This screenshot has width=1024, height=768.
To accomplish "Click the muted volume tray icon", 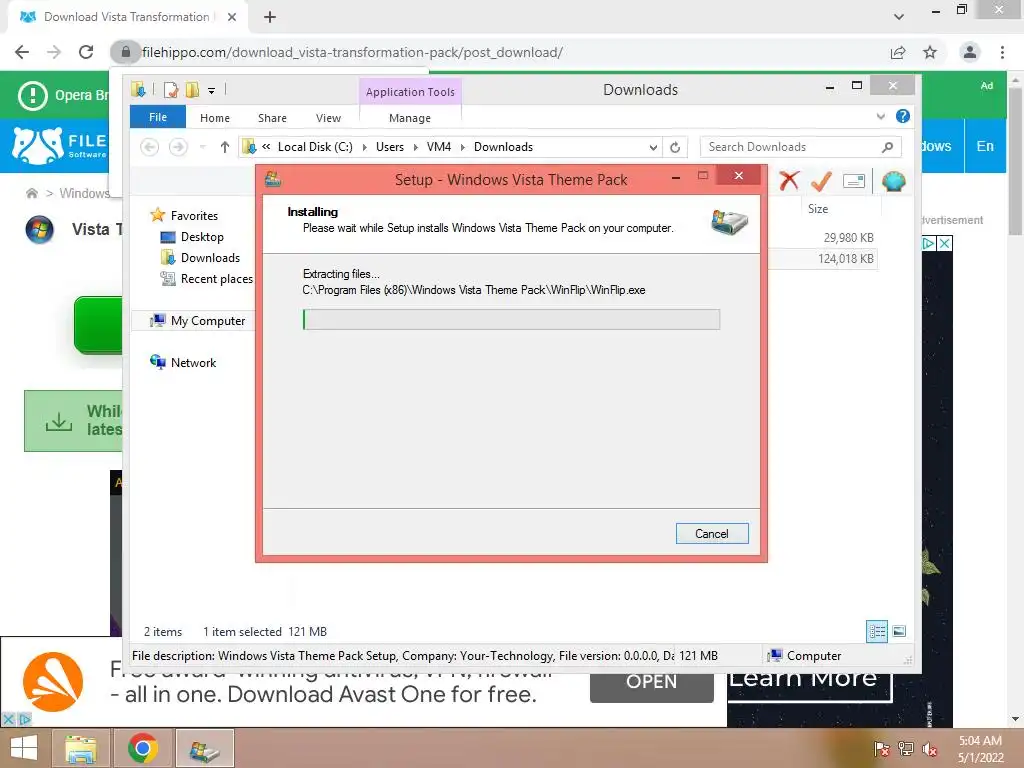I will click(929, 749).
